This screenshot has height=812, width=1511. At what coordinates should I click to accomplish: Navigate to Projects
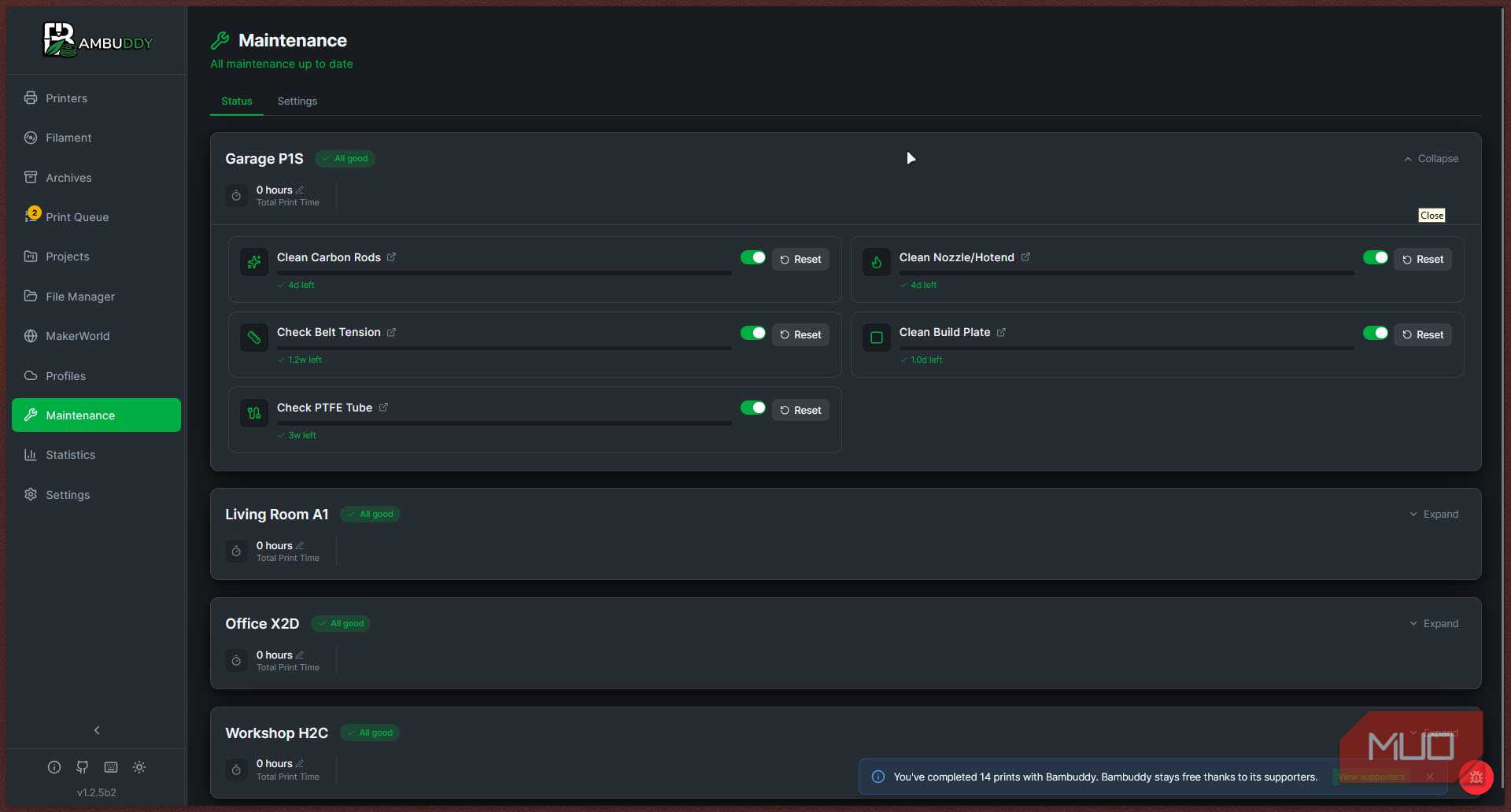96,257
